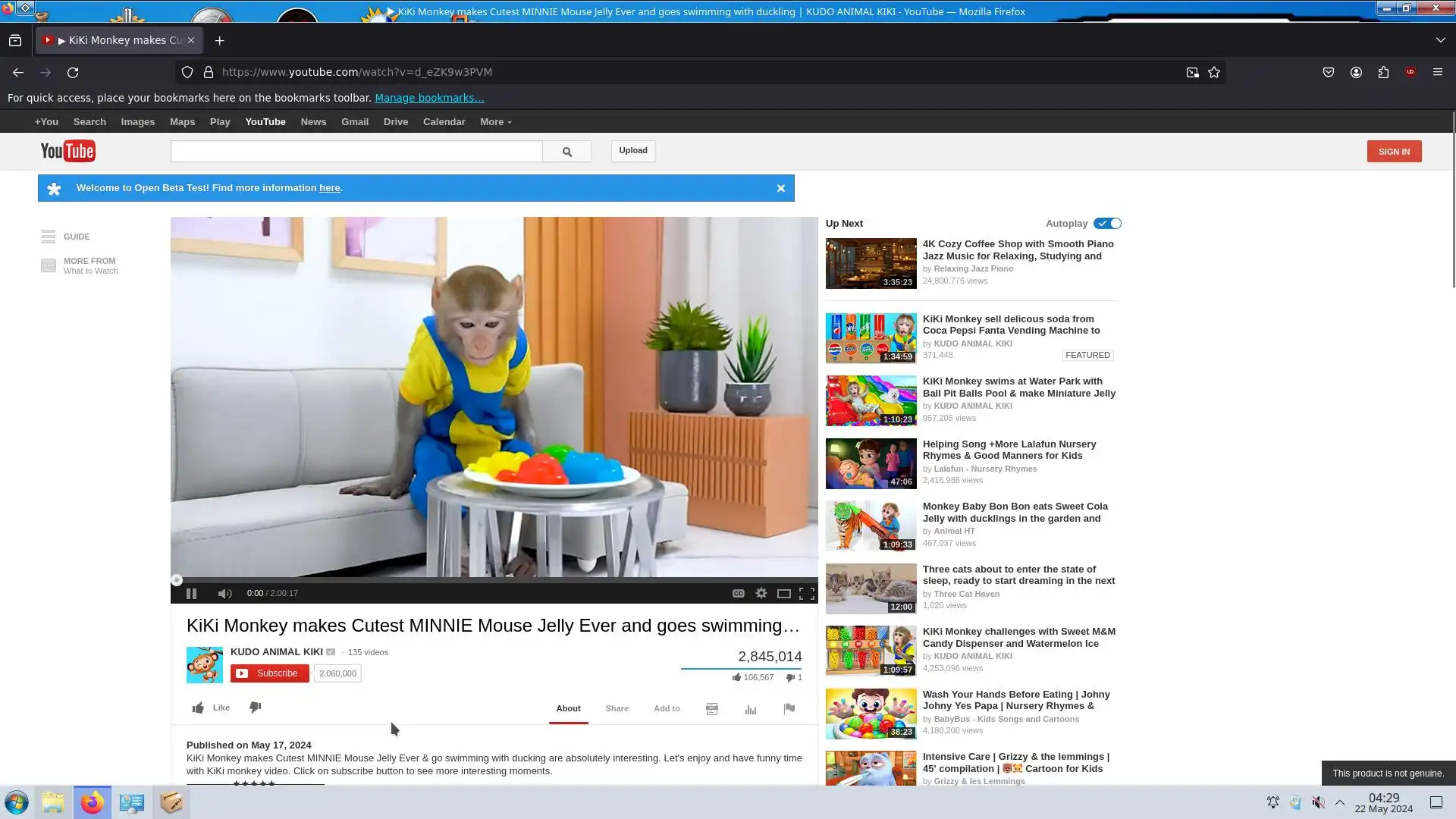Show hidden system tray icons
The height and width of the screenshot is (819, 1456).
point(1340,802)
